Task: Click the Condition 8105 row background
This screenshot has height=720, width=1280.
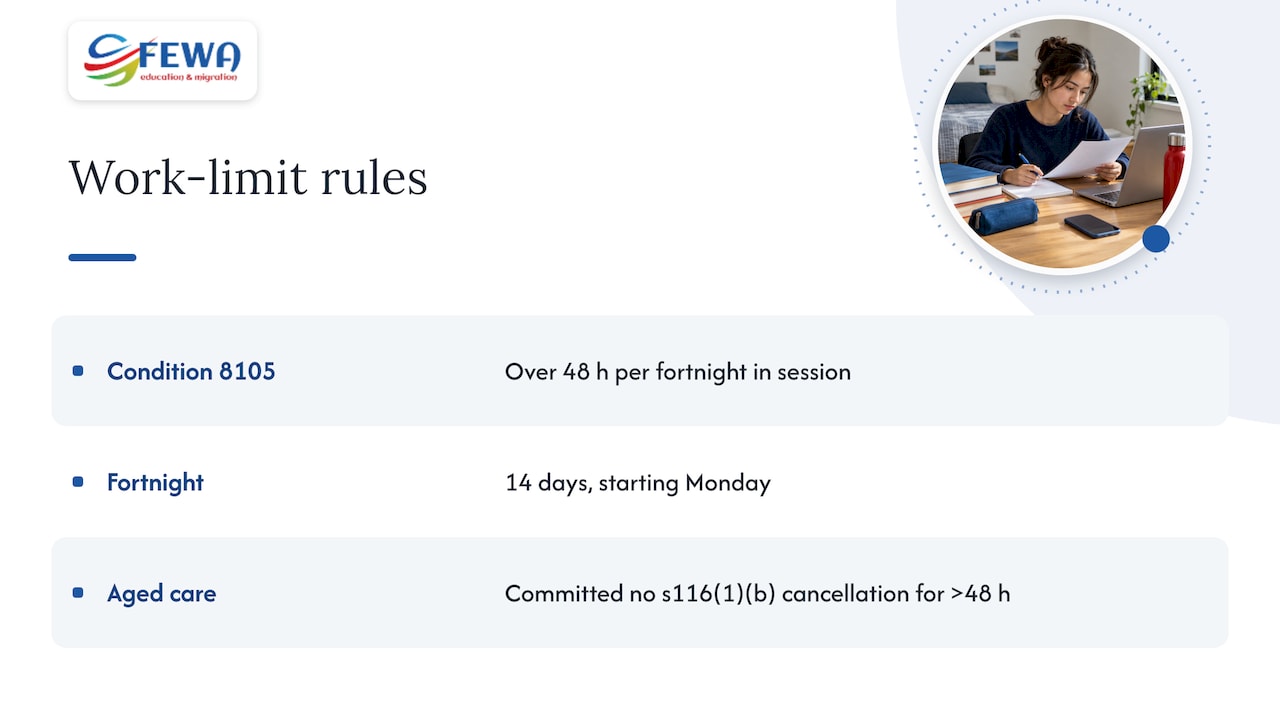Action: (640, 371)
